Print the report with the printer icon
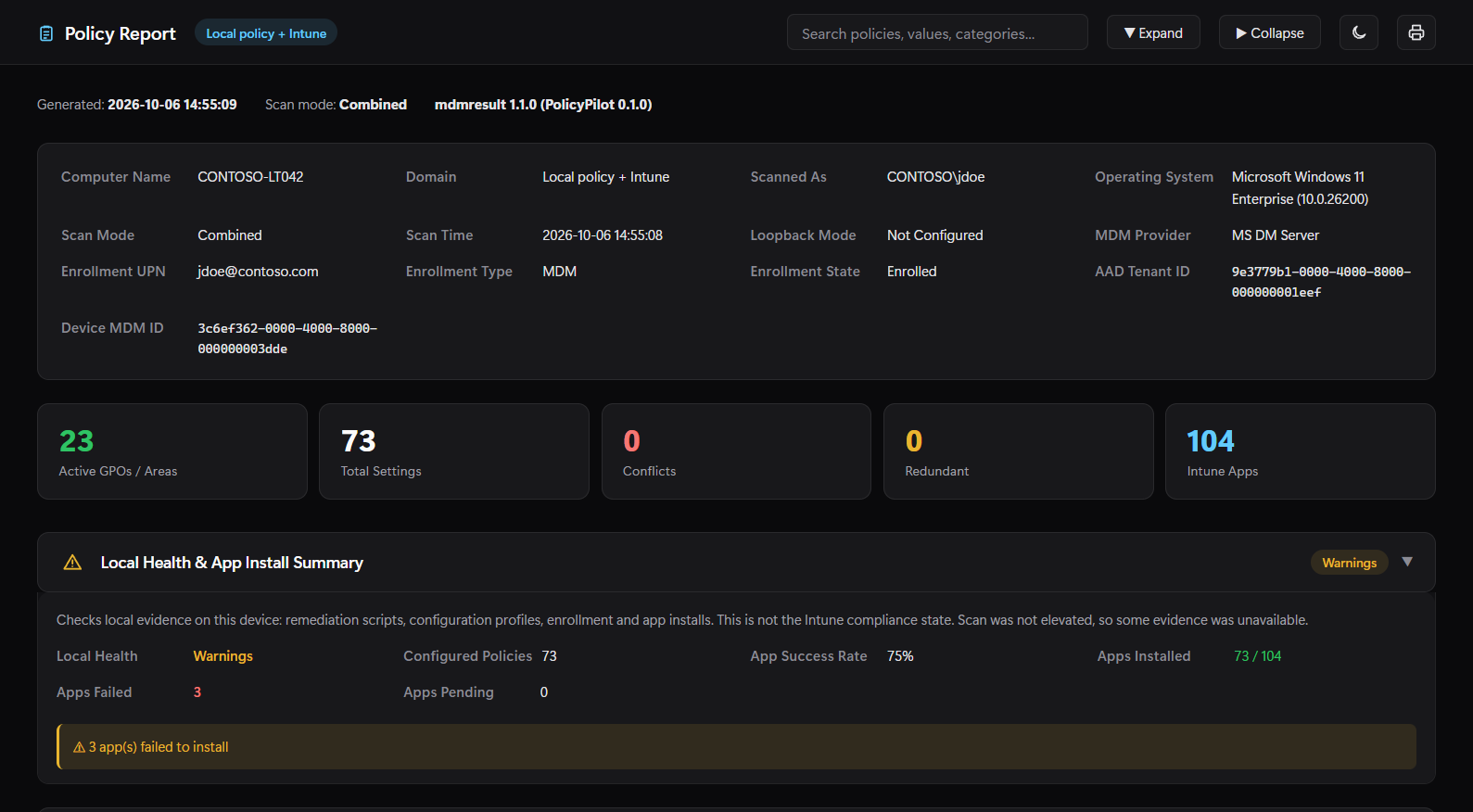1473x812 pixels. pyautogui.click(x=1416, y=32)
